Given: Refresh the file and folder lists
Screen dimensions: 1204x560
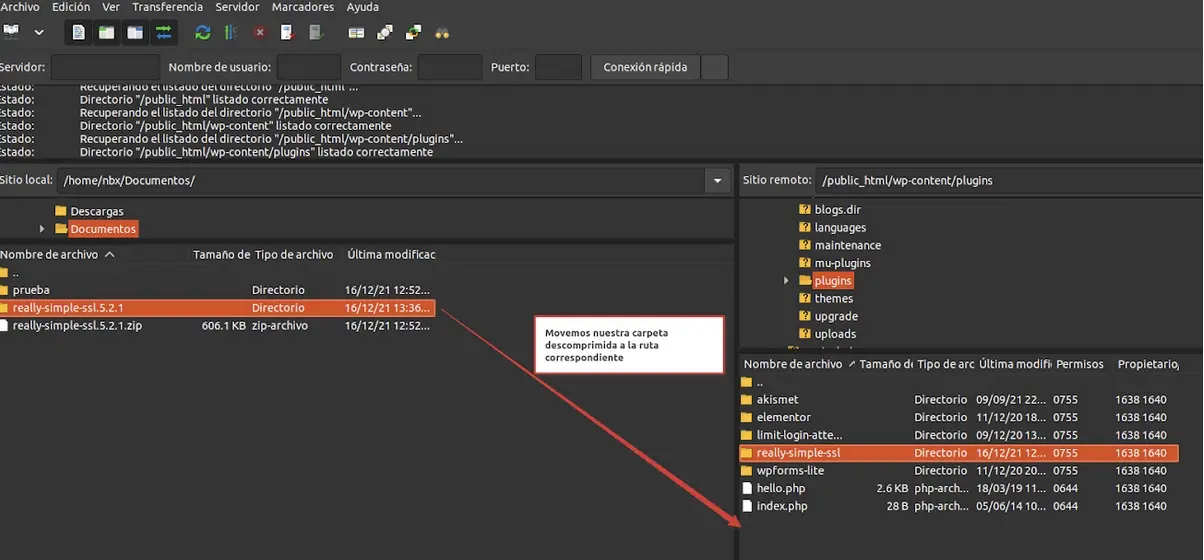Looking at the screenshot, I should 203,32.
